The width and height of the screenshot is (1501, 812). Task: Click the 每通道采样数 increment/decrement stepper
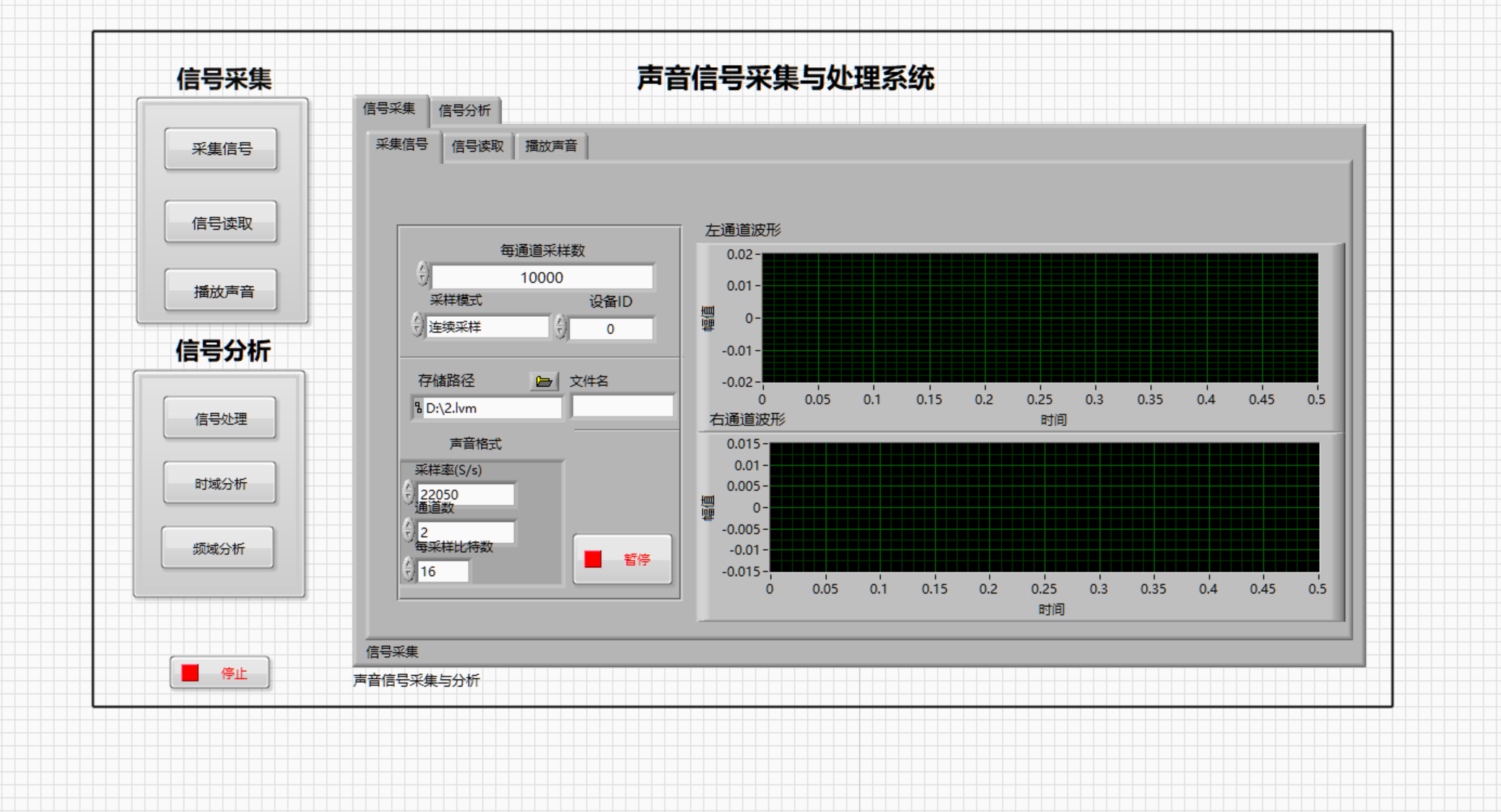pyautogui.click(x=422, y=274)
